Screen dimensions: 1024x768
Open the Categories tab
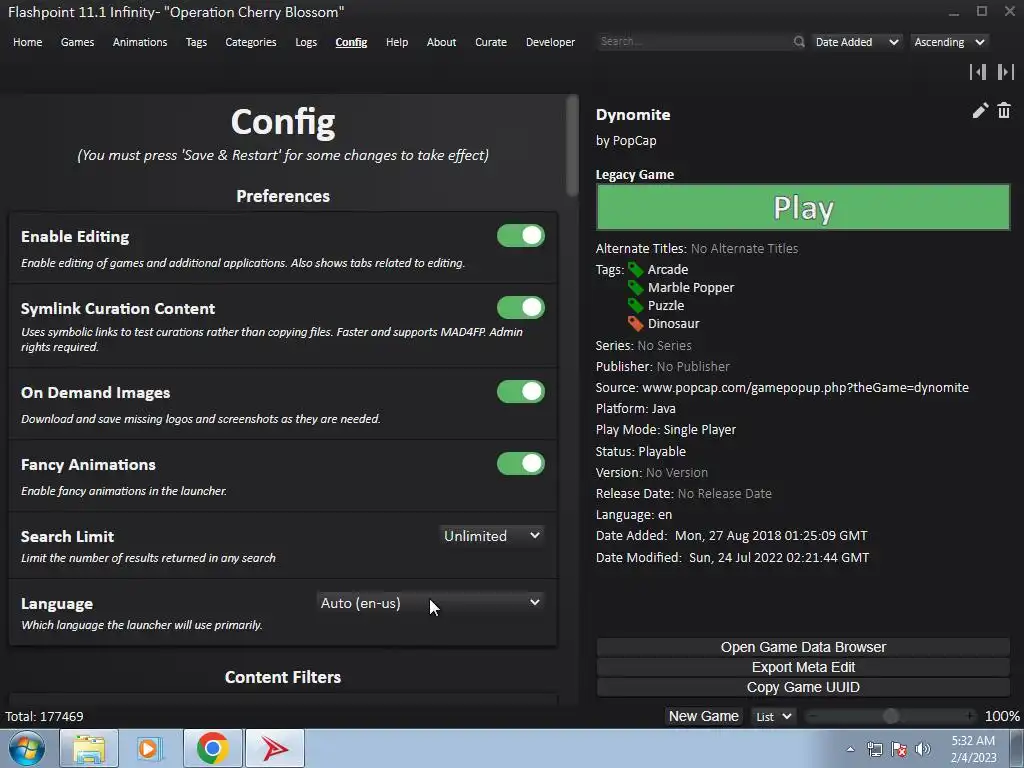pos(251,42)
